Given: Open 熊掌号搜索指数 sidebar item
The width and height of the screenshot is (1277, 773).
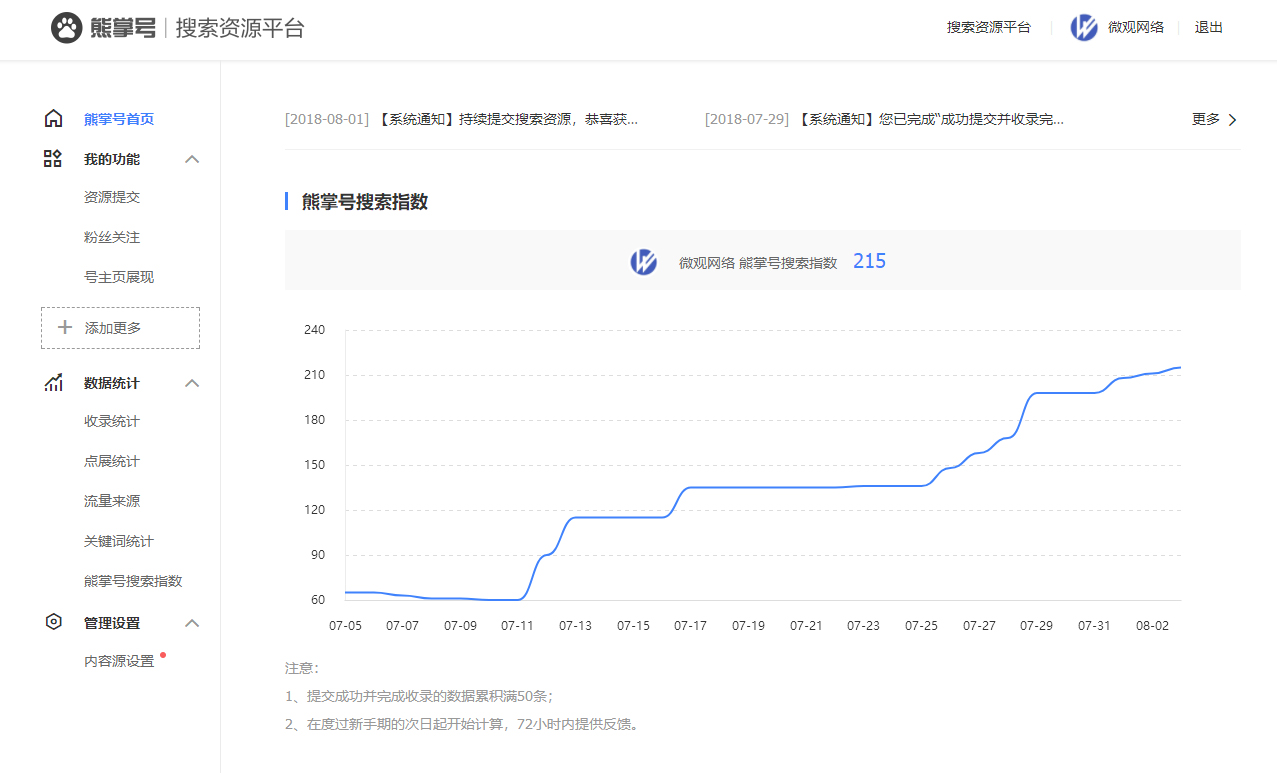Looking at the screenshot, I should (133, 581).
